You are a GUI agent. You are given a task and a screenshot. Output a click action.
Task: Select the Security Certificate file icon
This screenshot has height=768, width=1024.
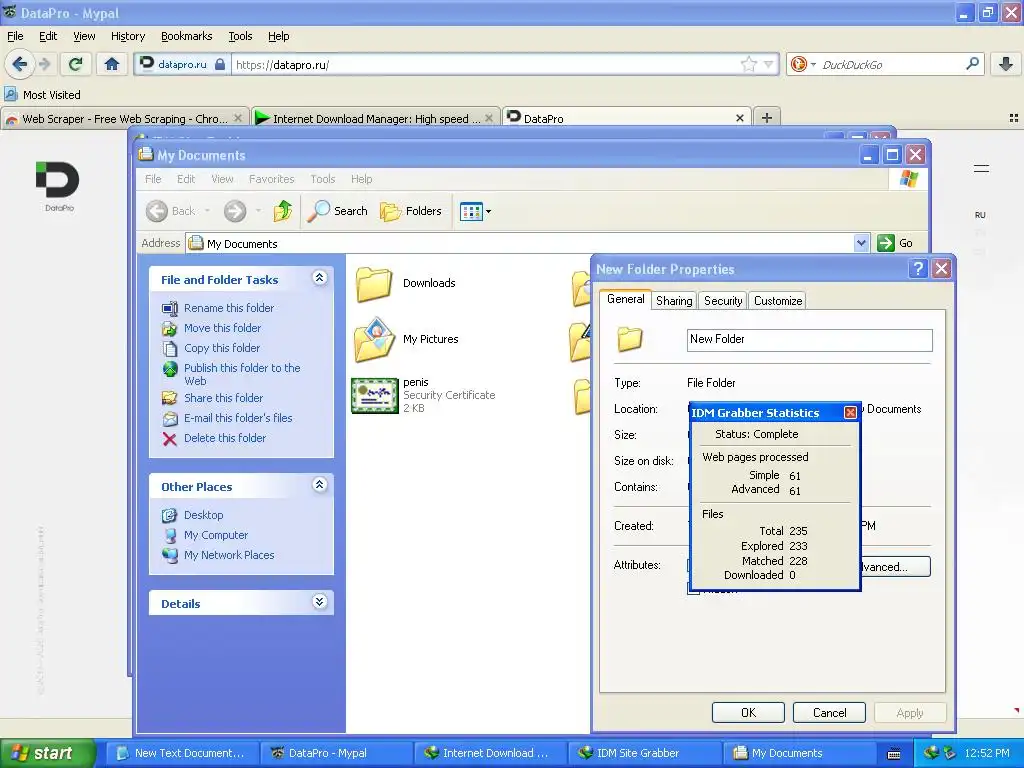coord(375,396)
